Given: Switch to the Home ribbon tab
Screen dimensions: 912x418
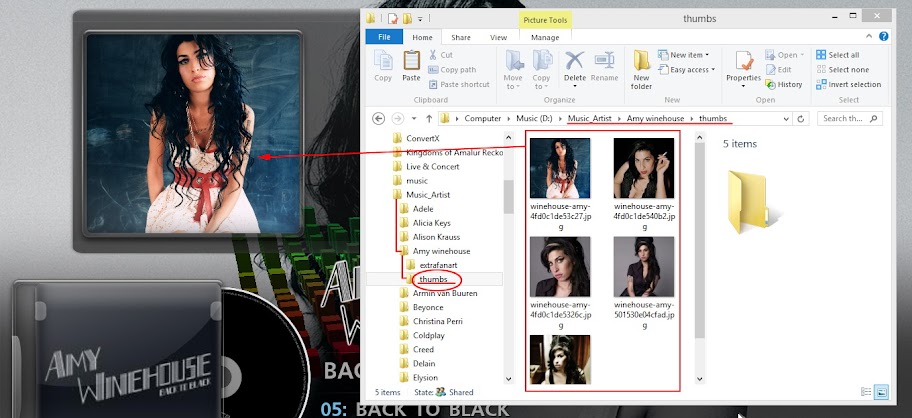Looking at the screenshot, I should (422, 37).
